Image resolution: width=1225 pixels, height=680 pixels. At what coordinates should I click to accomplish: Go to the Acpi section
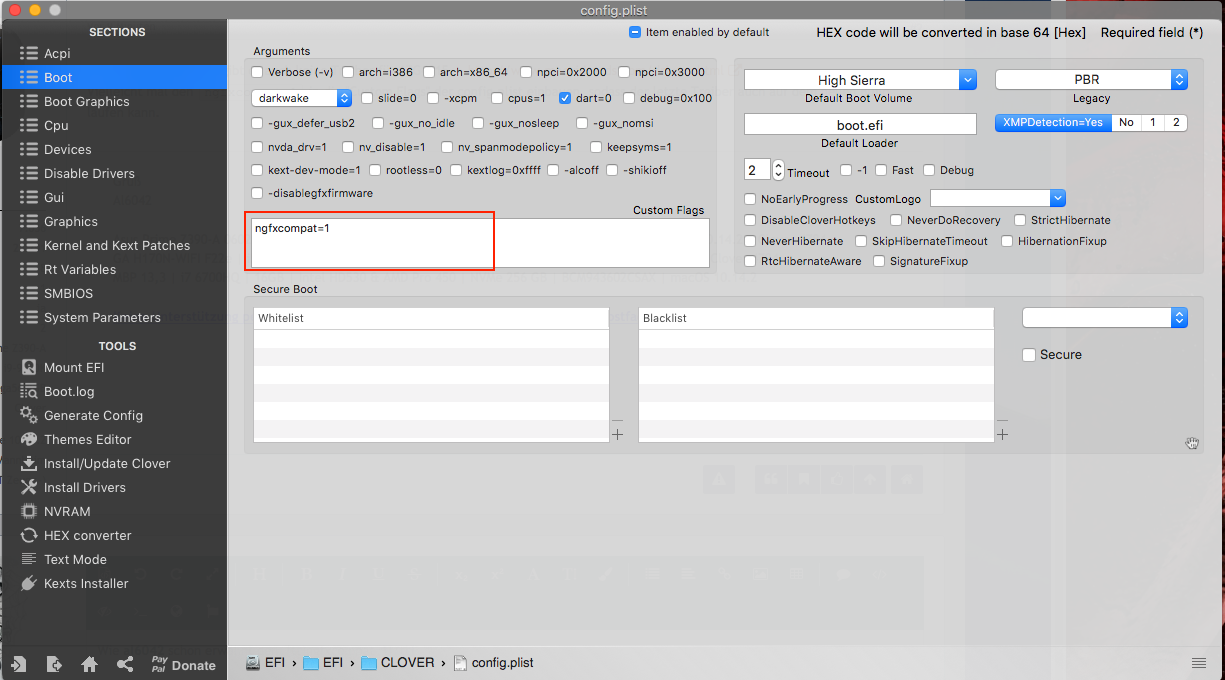pyautogui.click(x=57, y=53)
